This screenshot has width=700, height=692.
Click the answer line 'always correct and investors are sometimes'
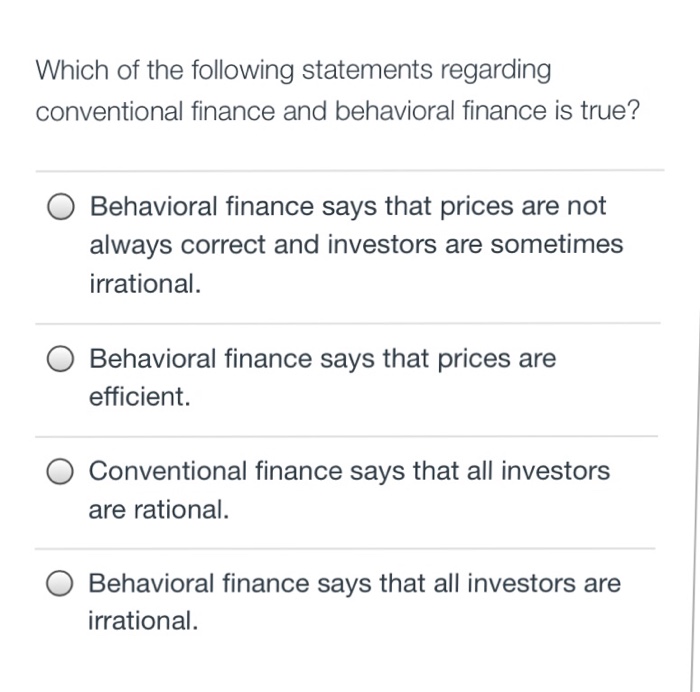[x=355, y=245]
